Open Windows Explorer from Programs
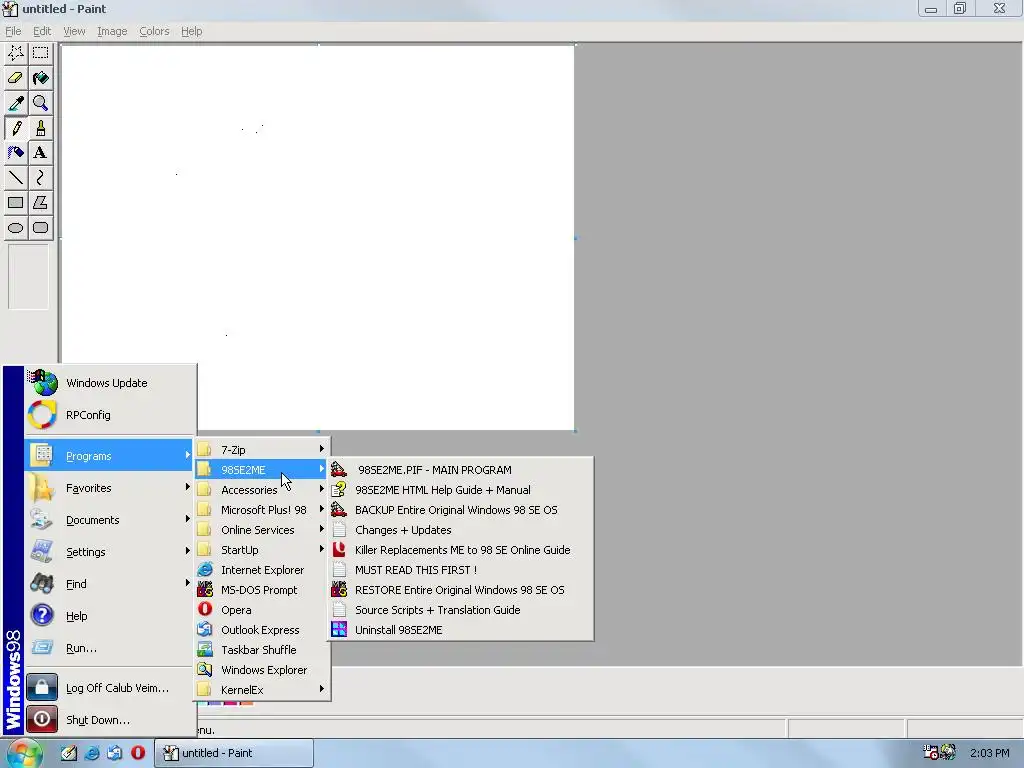This screenshot has height=768, width=1024. tap(262, 670)
